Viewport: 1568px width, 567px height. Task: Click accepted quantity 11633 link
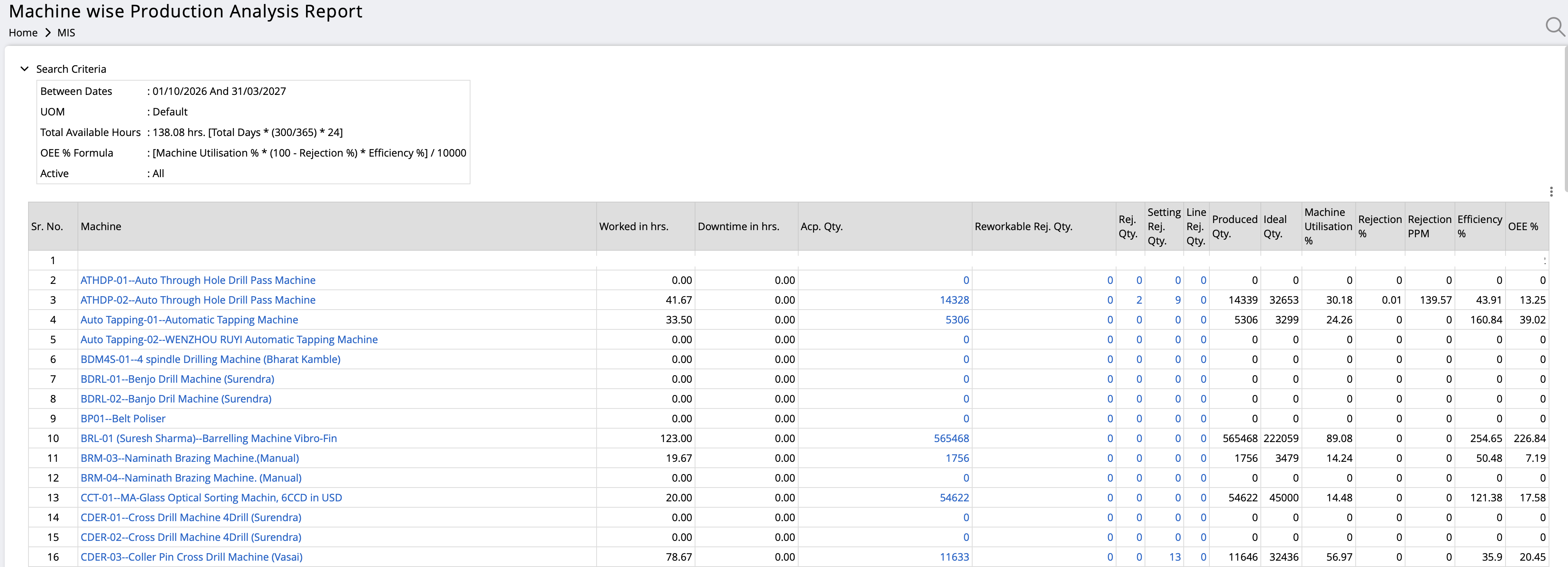954,557
